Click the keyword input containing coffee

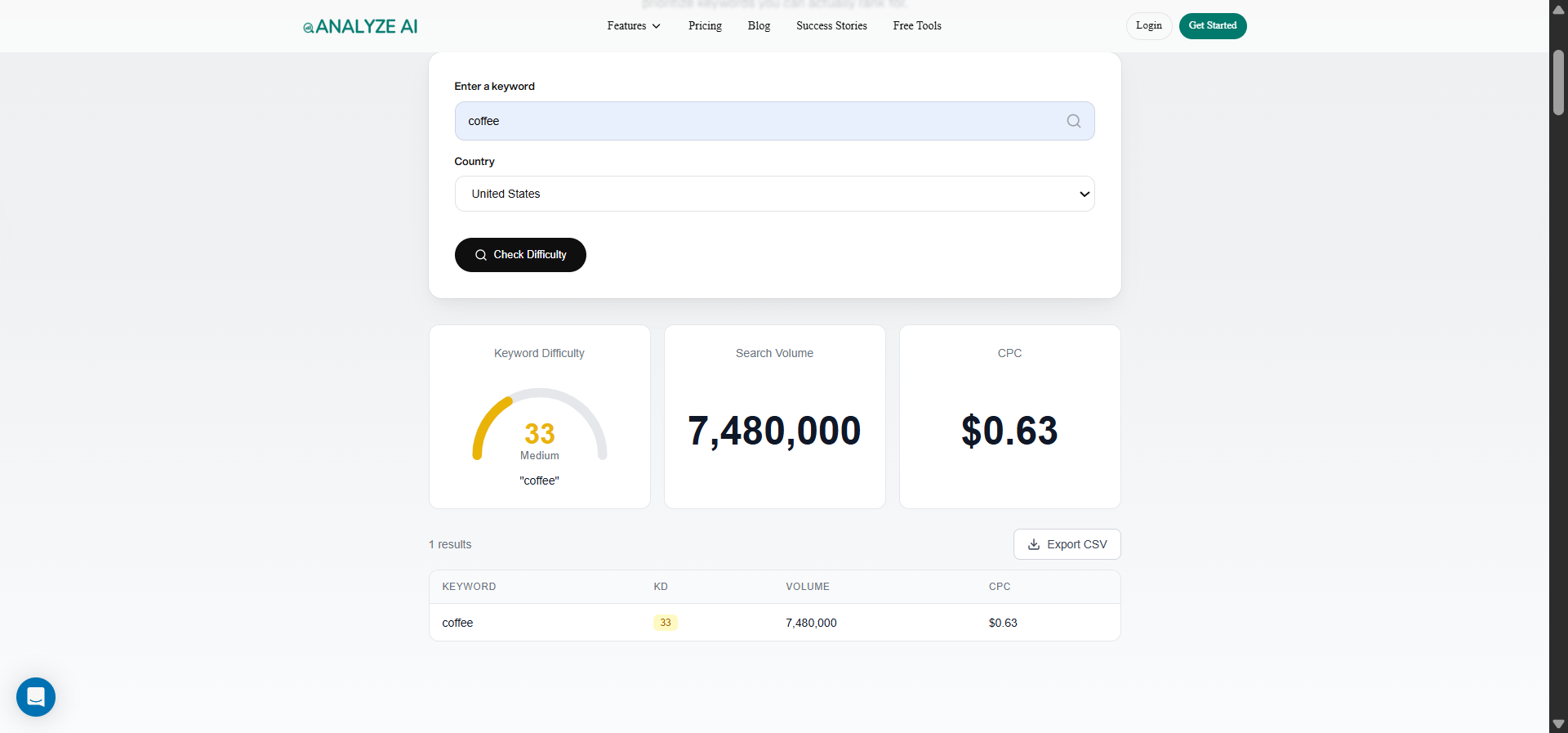pos(774,121)
